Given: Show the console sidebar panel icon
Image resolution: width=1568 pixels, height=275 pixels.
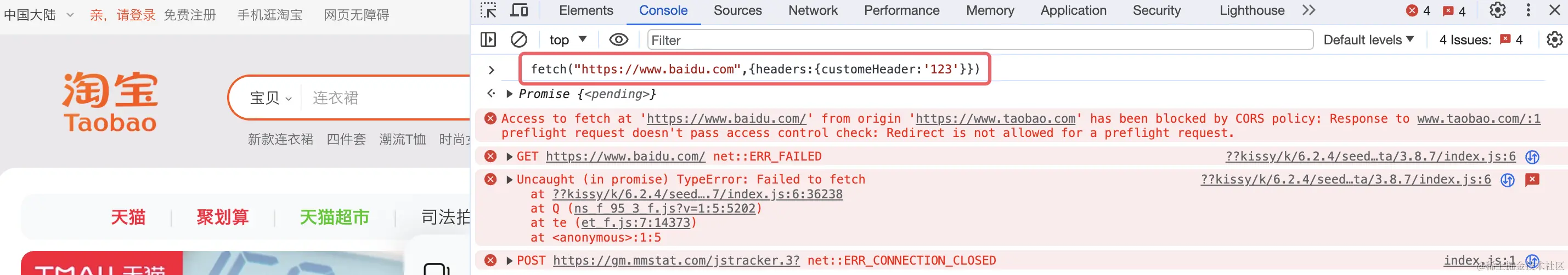Looking at the screenshot, I should (x=488, y=39).
